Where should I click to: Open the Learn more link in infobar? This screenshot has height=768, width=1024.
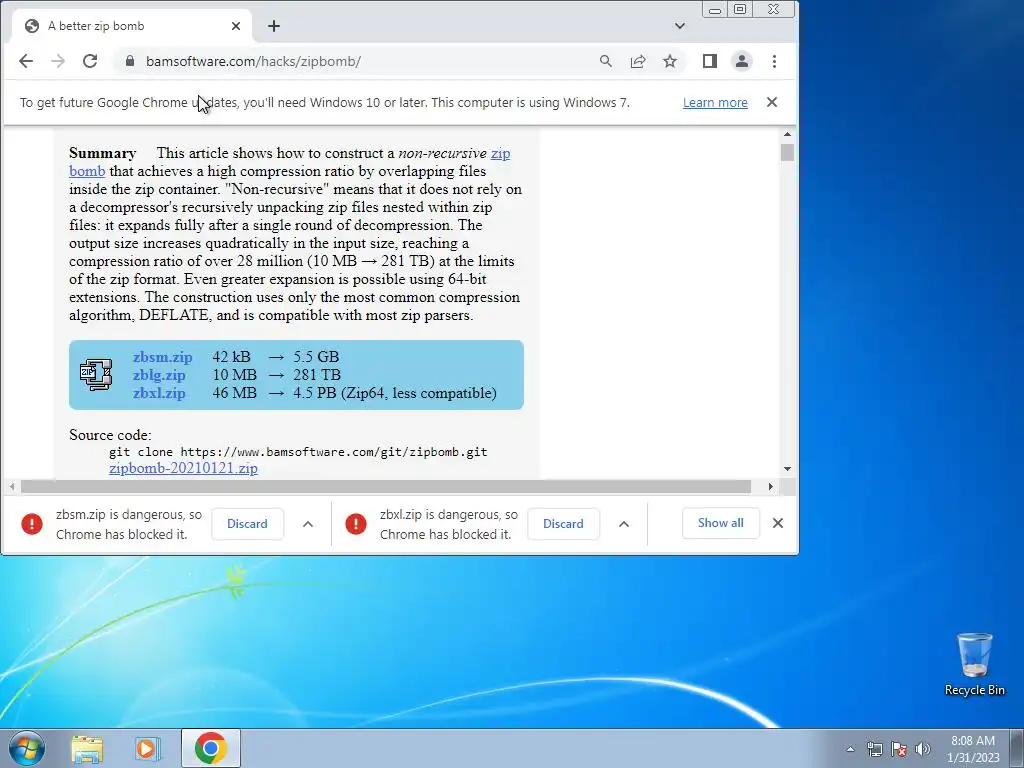(715, 103)
